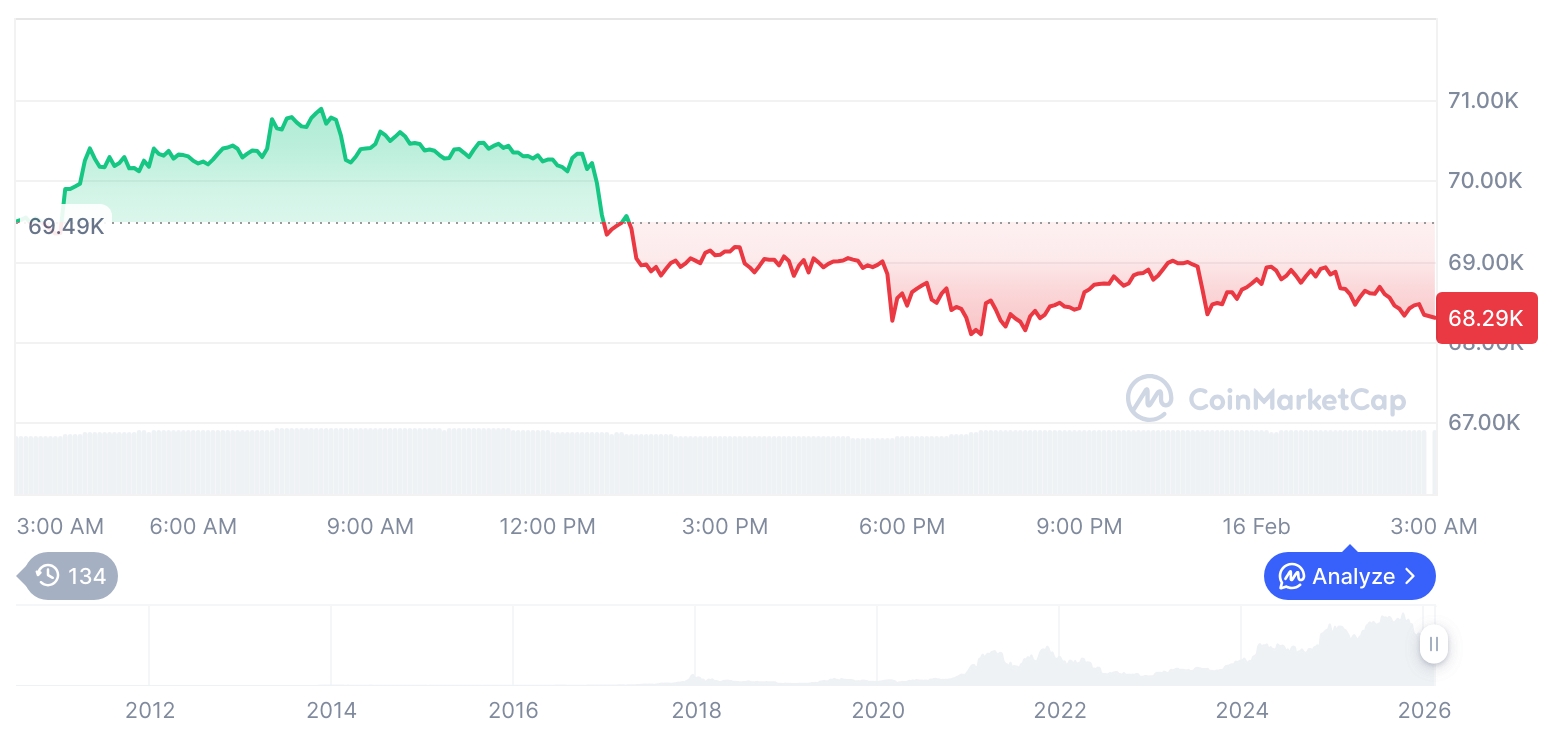Image resolution: width=1566 pixels, height=732 pixels.
Task: Click the 67.00K price axis label
Action: click(1485, 423)
